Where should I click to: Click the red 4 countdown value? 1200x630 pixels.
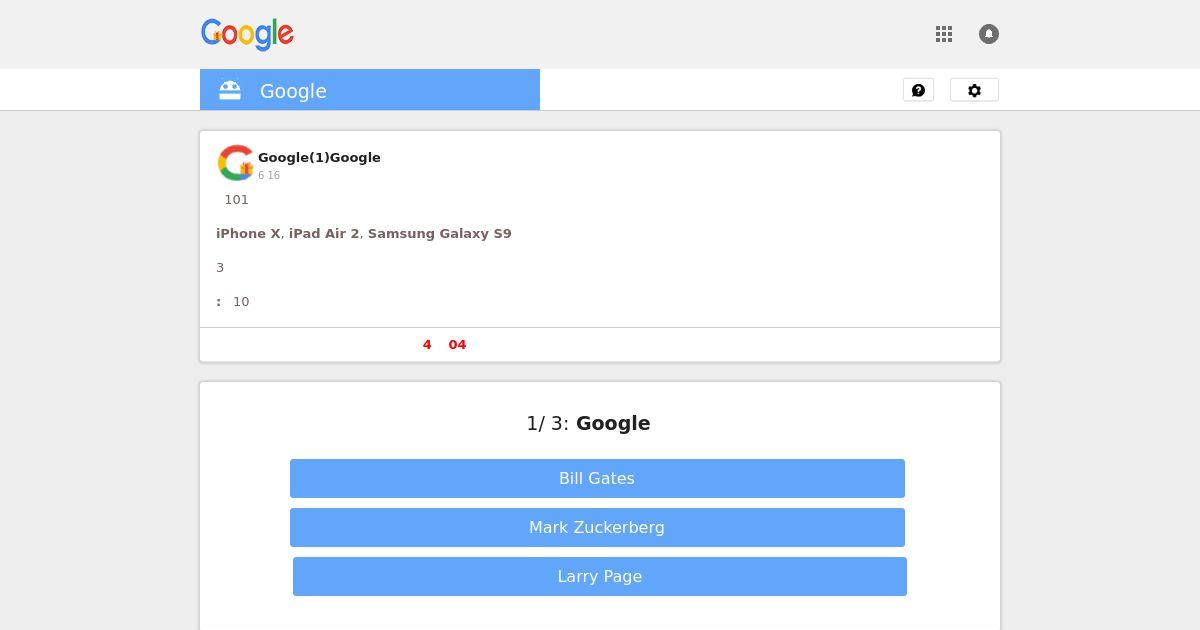[x=427, y=344]
